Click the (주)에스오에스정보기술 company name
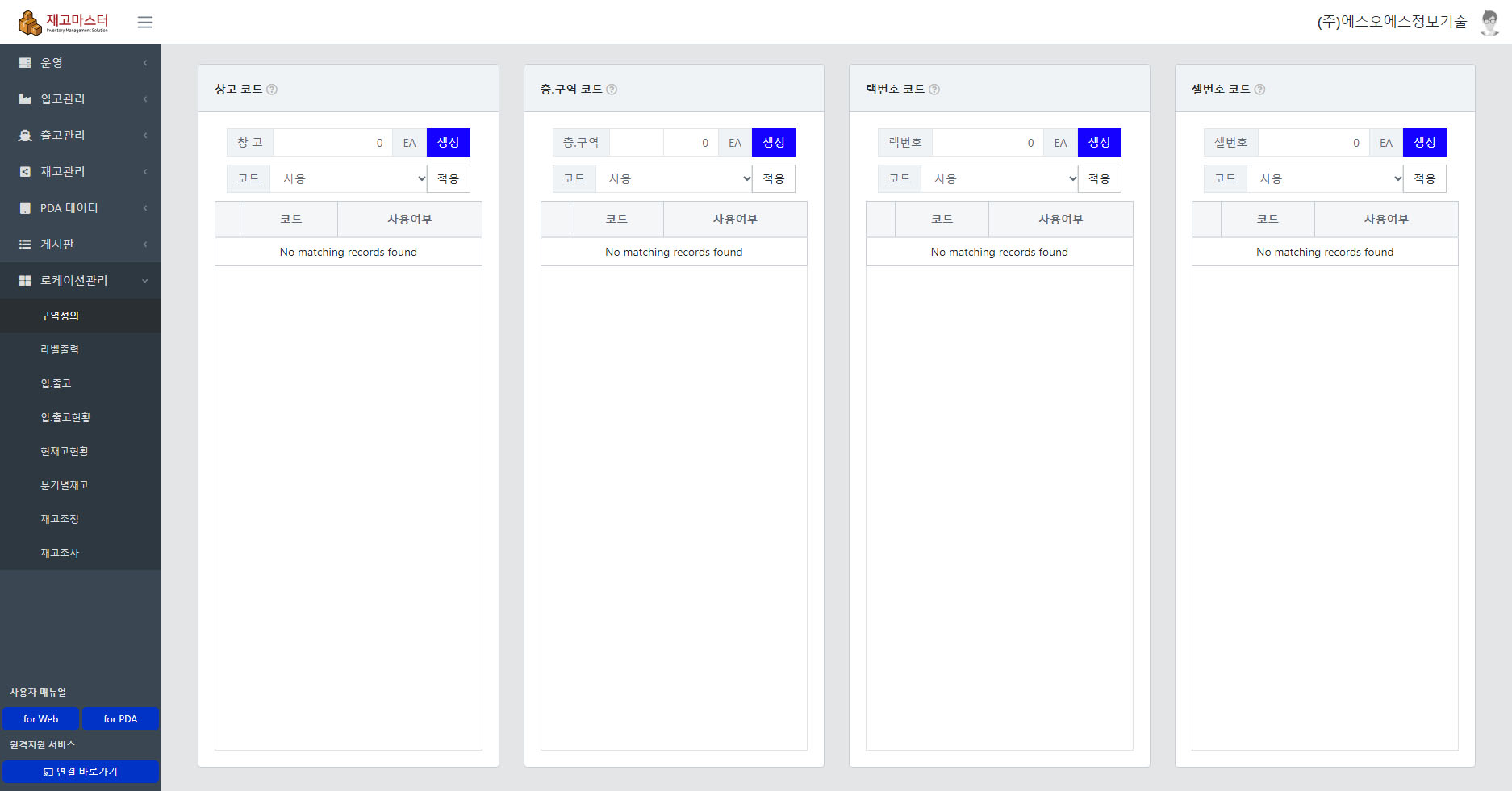The image size is (1512, 791). point(1392,22)
